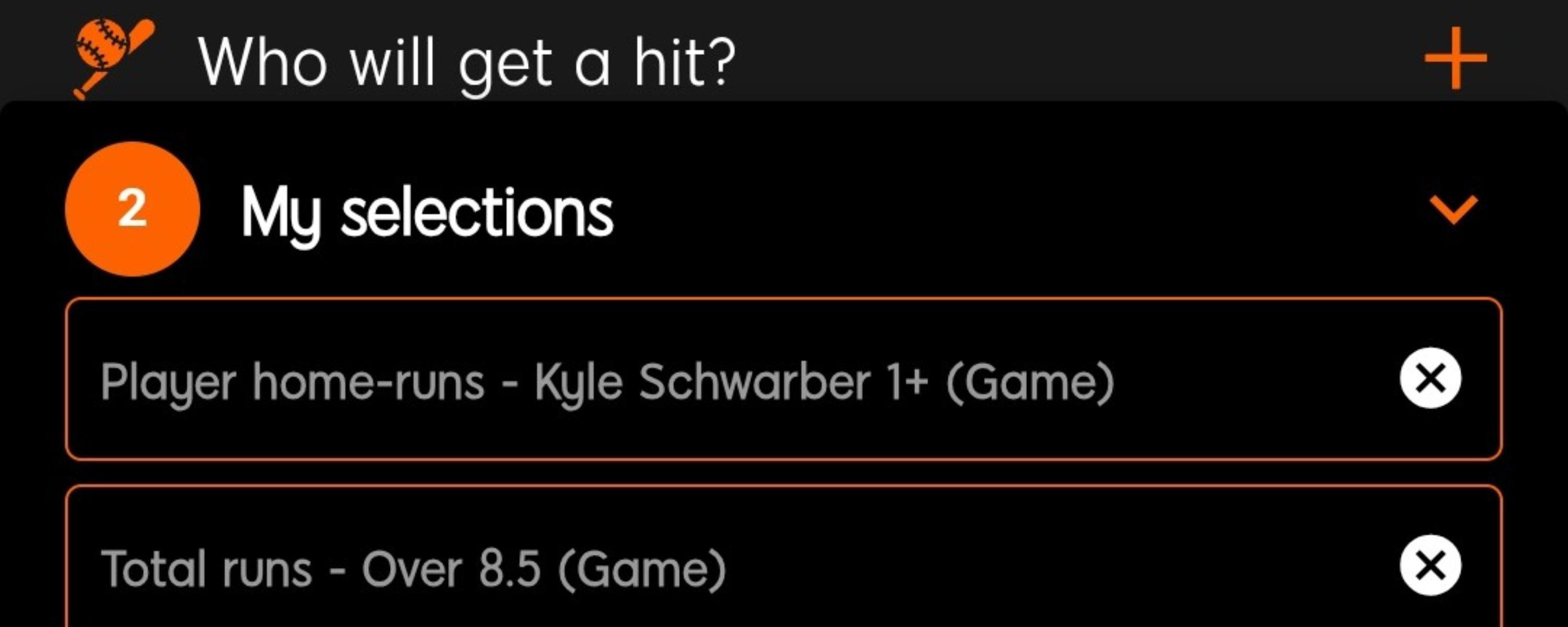This screenshot has width=1568, height=627.
Task: Tap the orange selections count badge
Action: (132, 209)
